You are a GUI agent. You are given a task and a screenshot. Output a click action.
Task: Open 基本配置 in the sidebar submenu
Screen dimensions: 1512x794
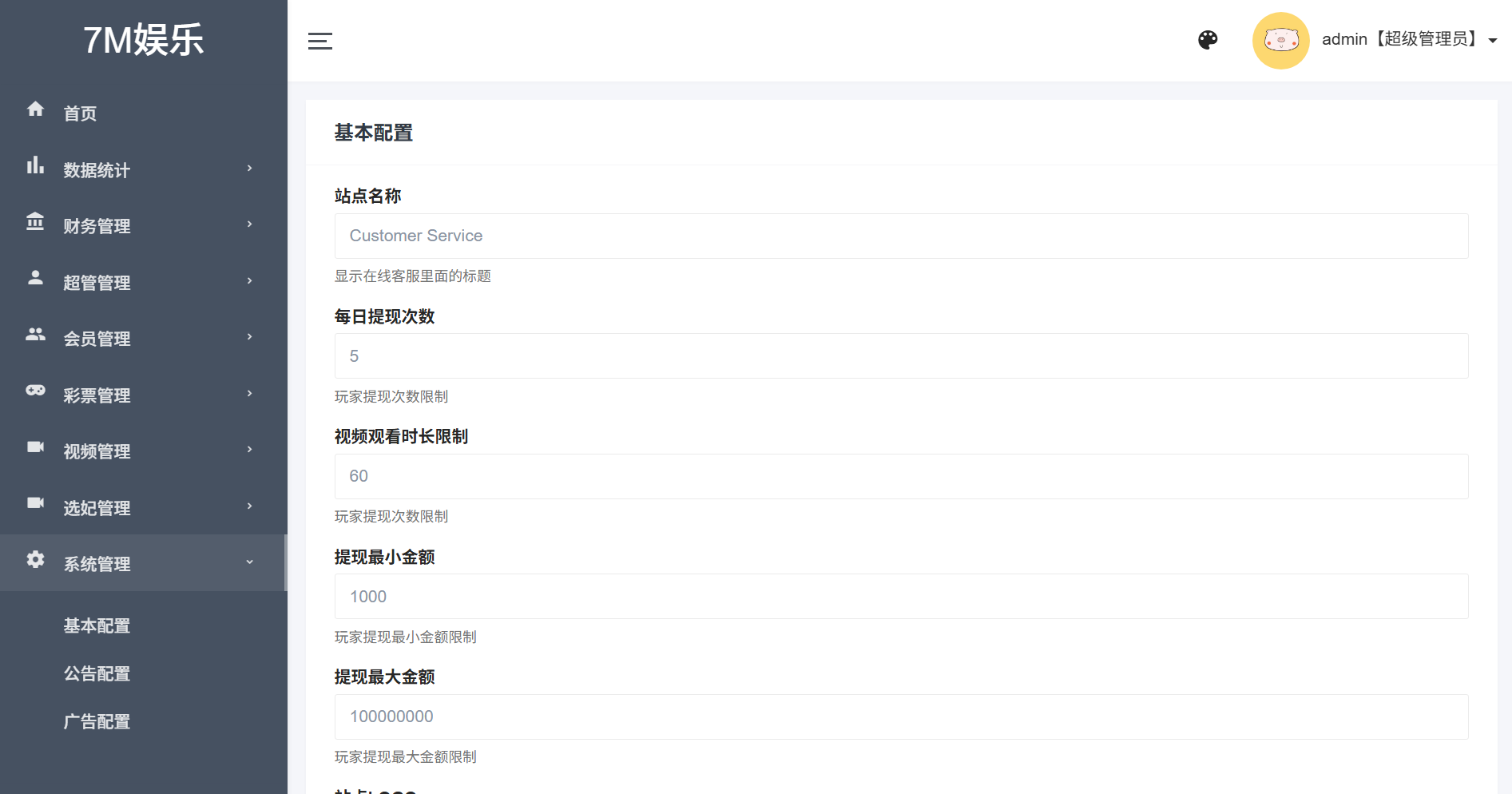(97, 625)
